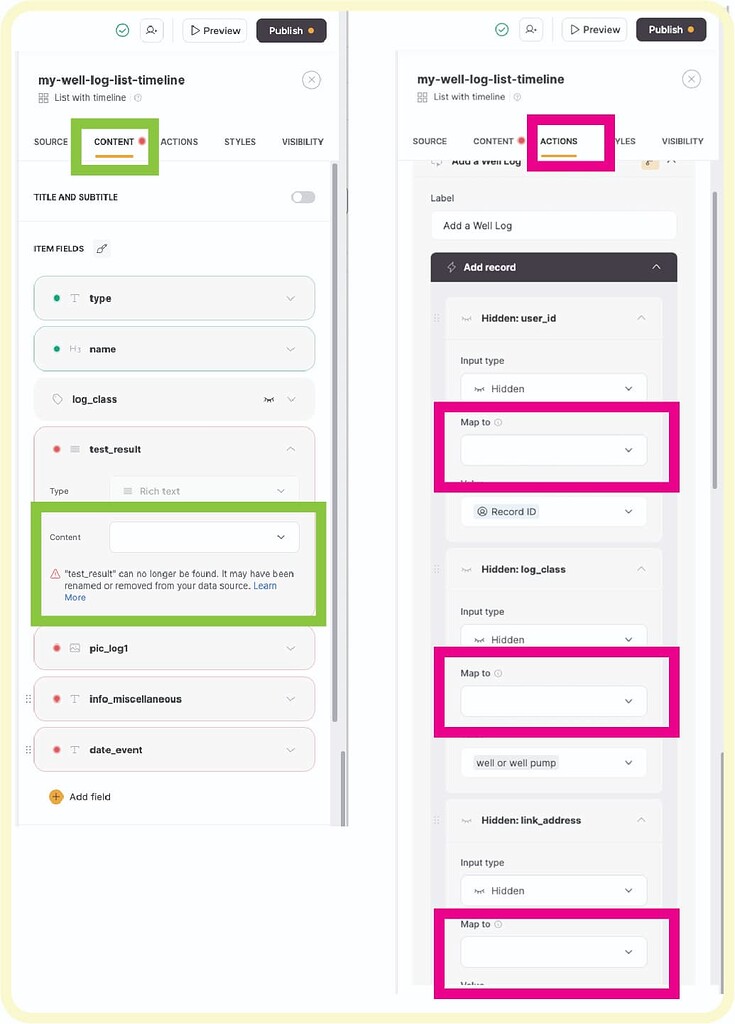
Task: Click the Label input containing Add a Well Log
Action: (x=553, y=226)
